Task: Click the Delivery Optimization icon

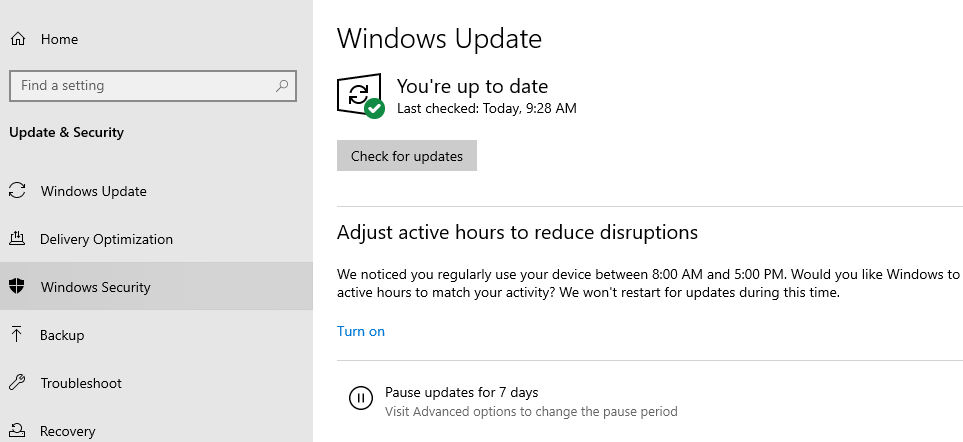Action: tap(17, 239)
